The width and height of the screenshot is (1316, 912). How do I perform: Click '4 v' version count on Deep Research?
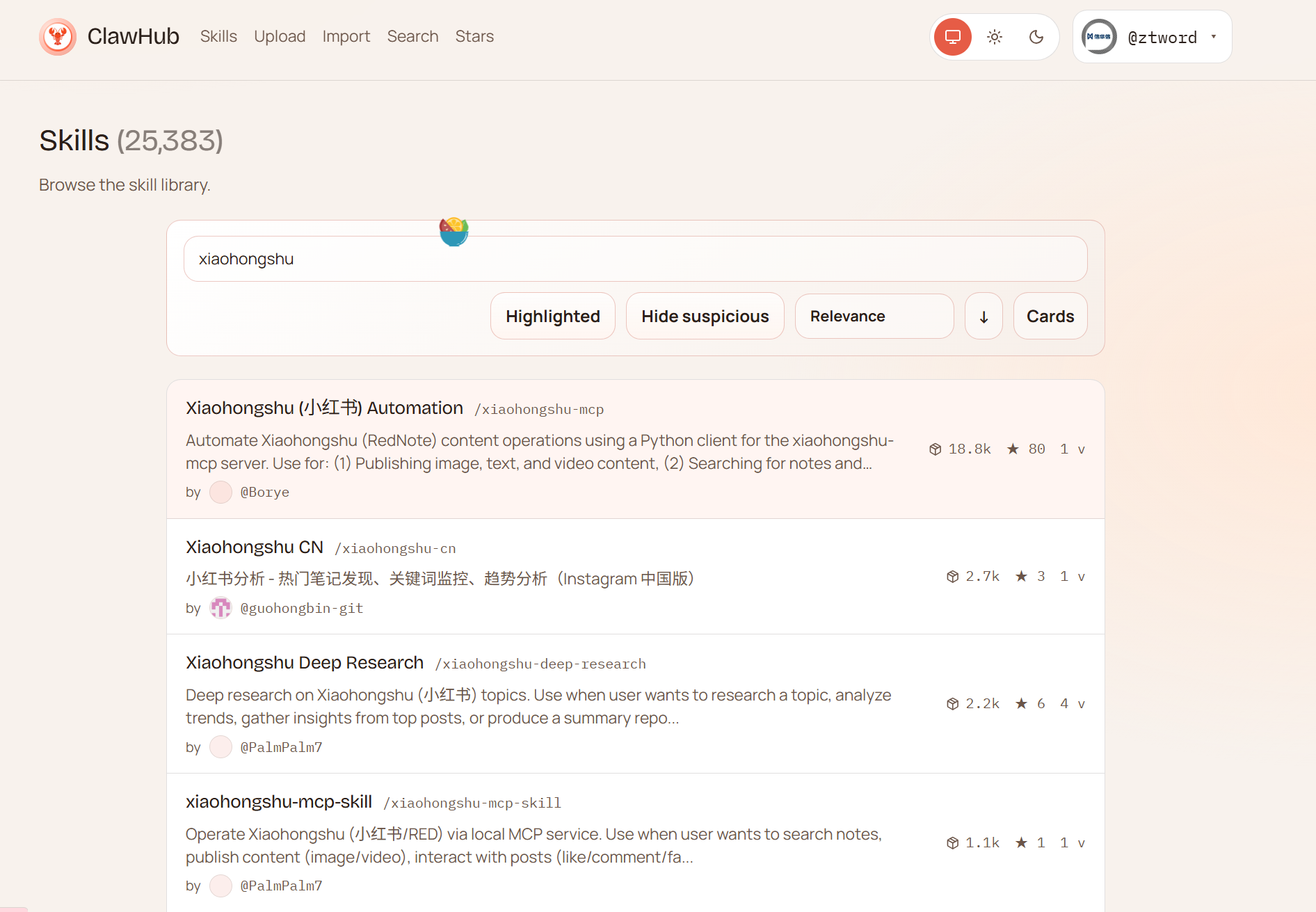pos(1073,704)
